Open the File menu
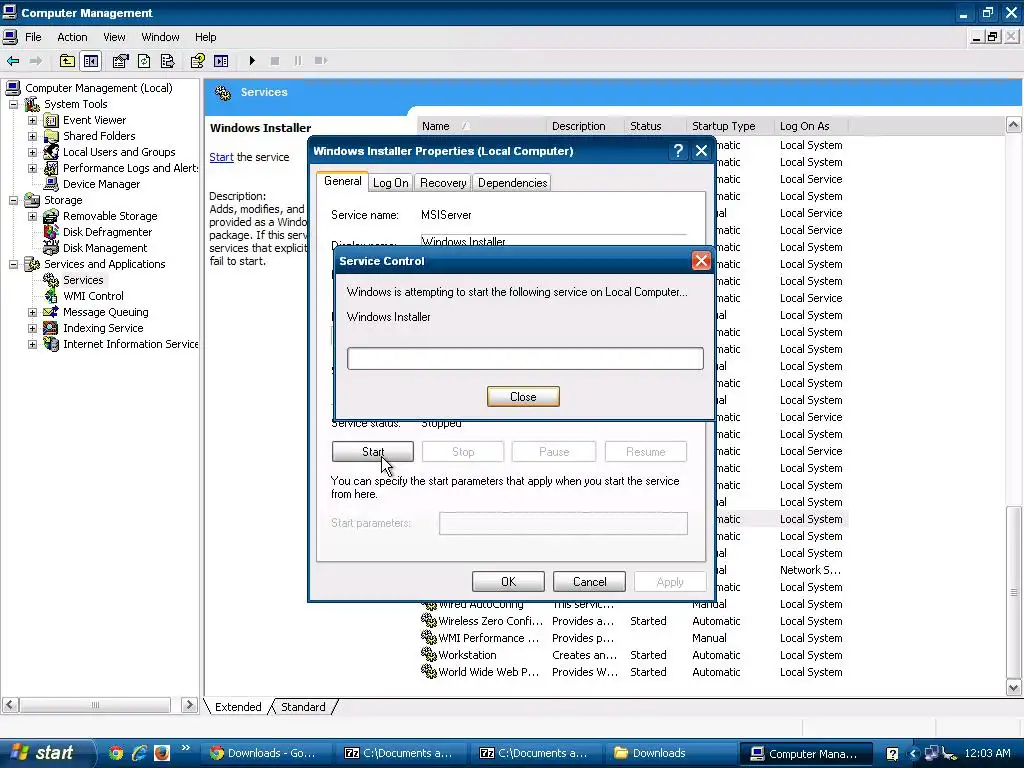1024x768 pixels. (33, 37)
